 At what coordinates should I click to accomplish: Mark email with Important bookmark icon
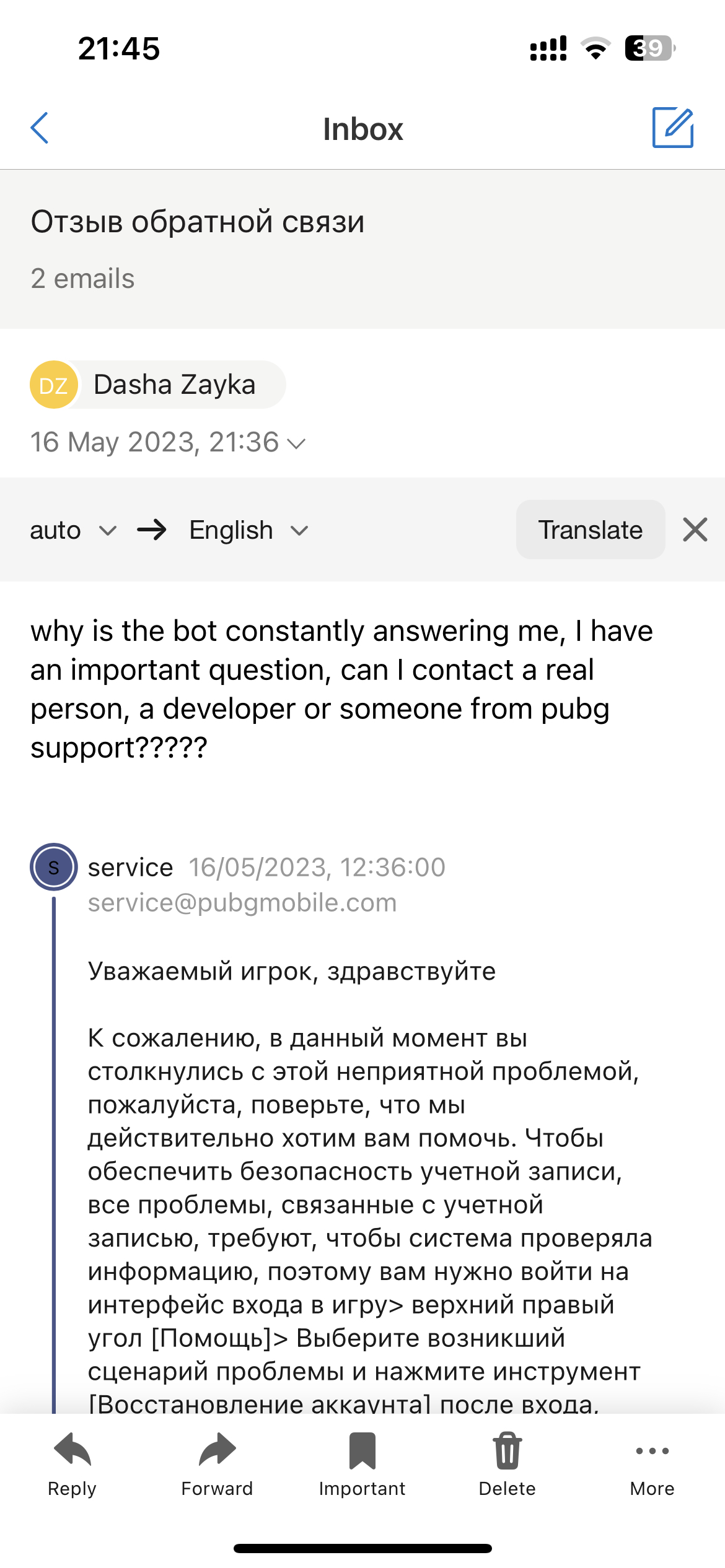(x=362, y=1452)
